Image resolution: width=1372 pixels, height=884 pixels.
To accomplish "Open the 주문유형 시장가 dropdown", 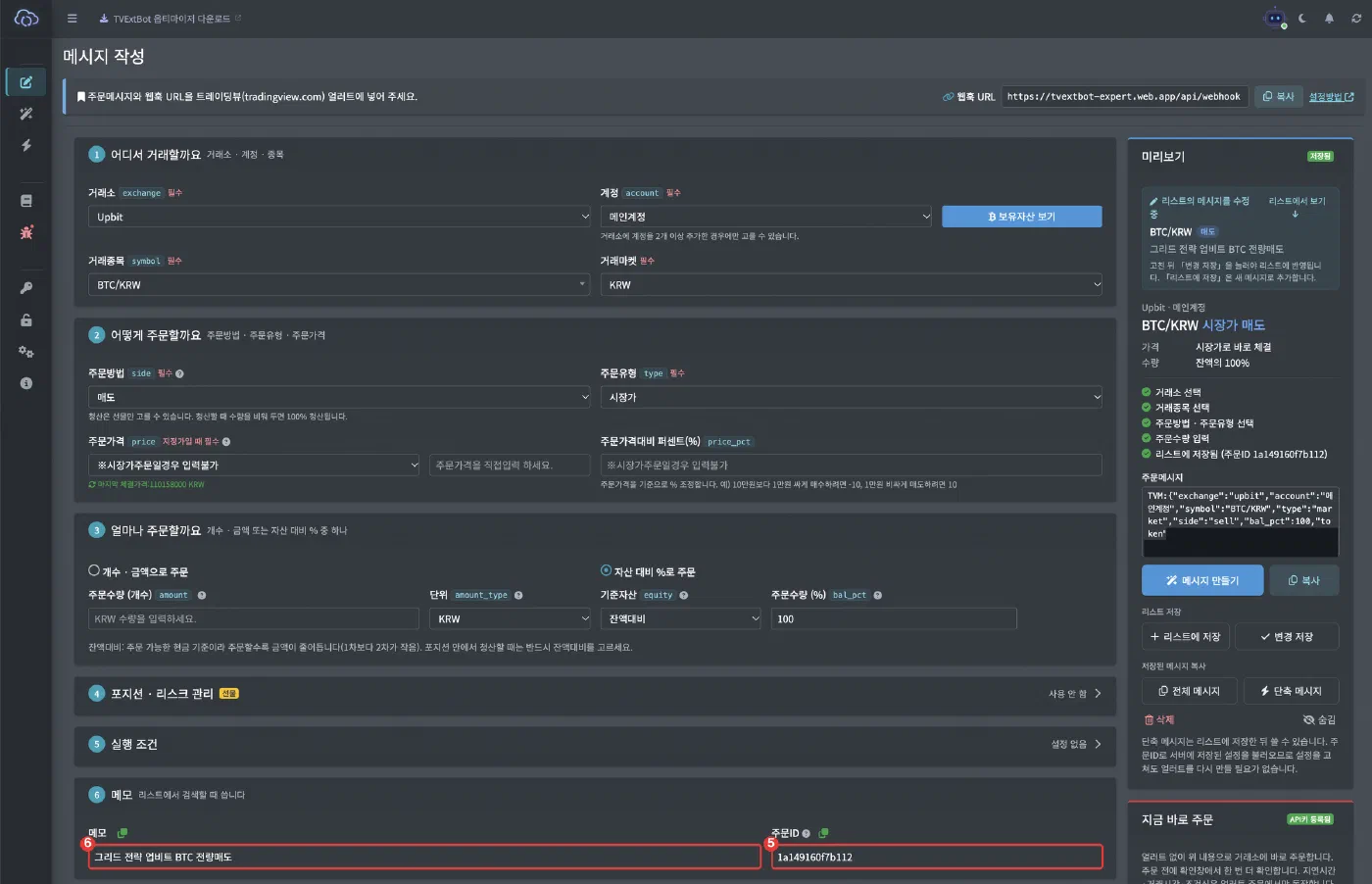I will pos(852,397).
